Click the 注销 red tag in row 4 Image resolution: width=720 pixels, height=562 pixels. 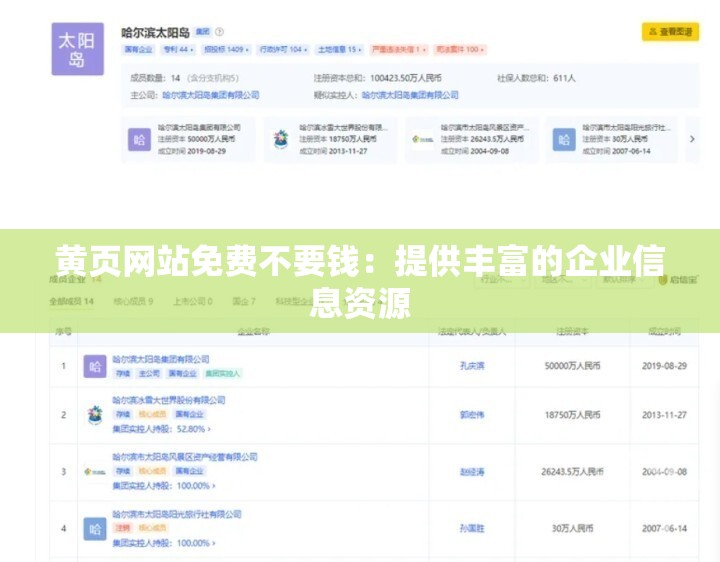click(123, 528)
